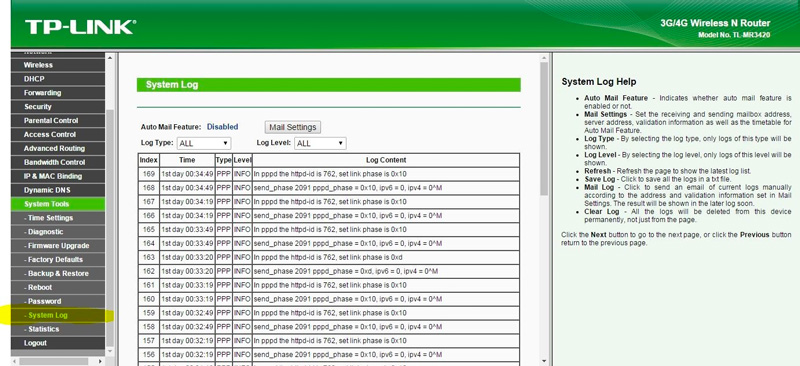Click the Log Content column header
This screenshot has height=366, width=800.
click(386, 160)
